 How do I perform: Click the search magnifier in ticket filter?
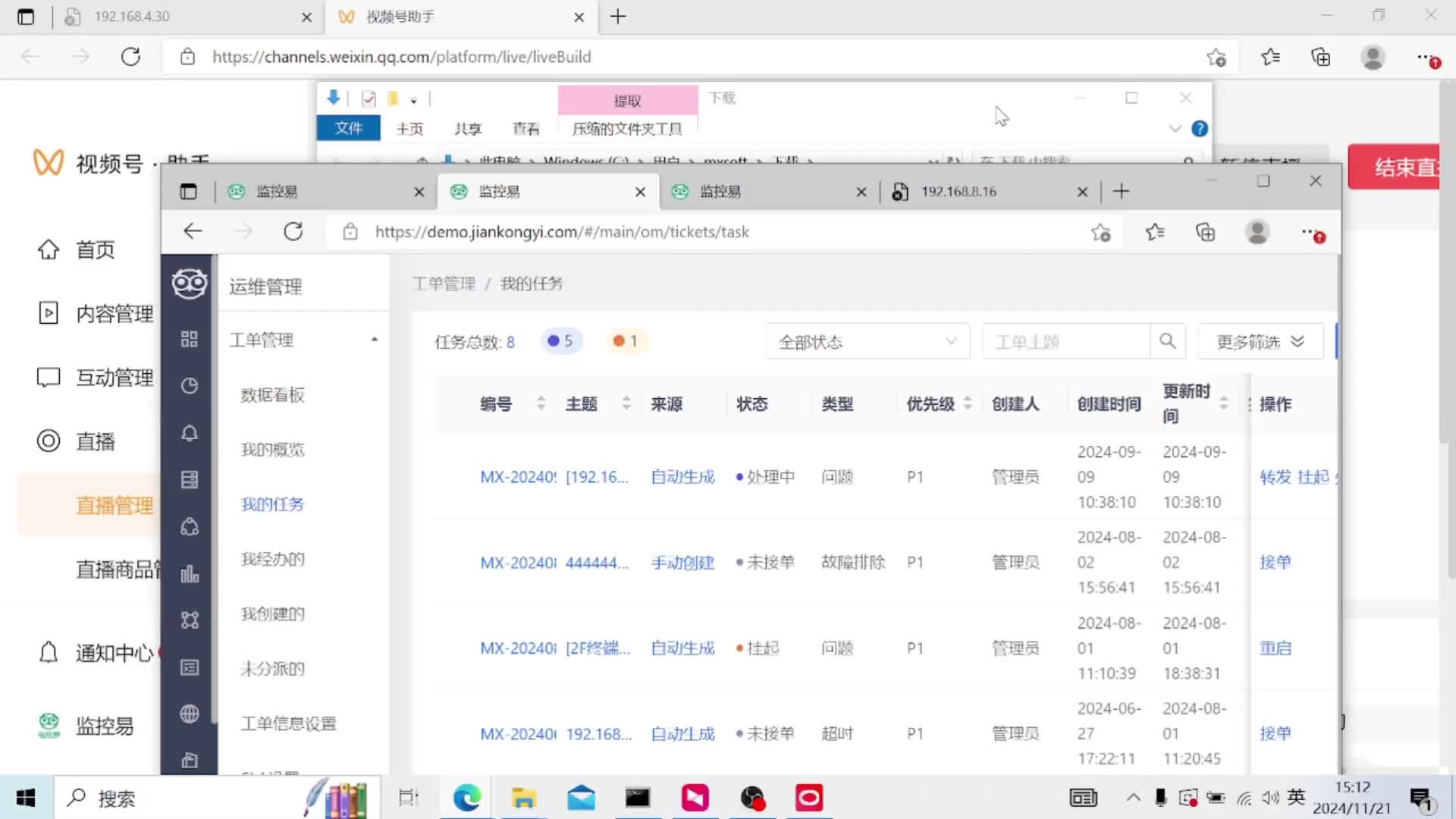point(1167,341)
